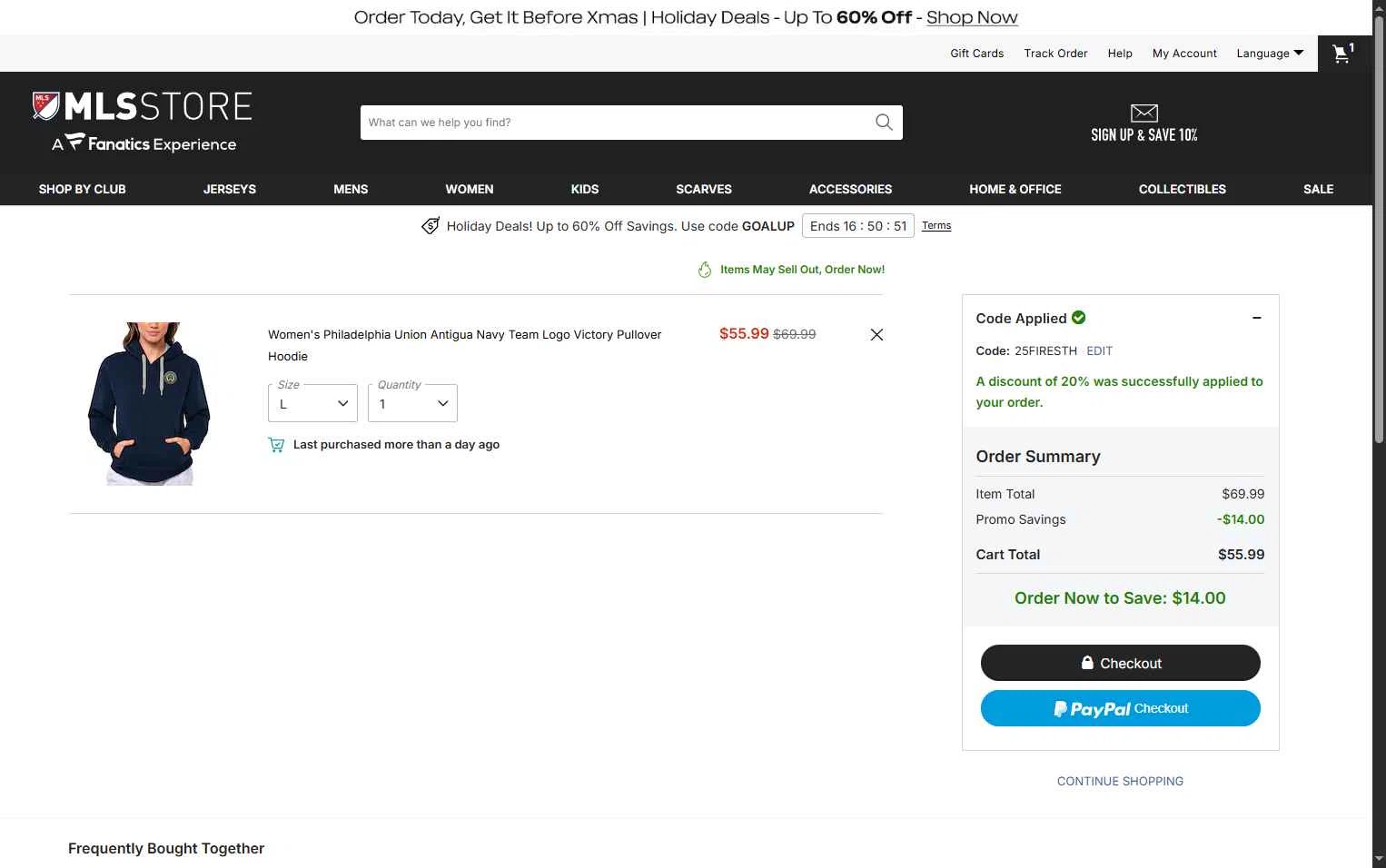This screenshot has width=1386, height=868.
Task: Click the search magnifier icon
Action: click(x=884, y=123)
